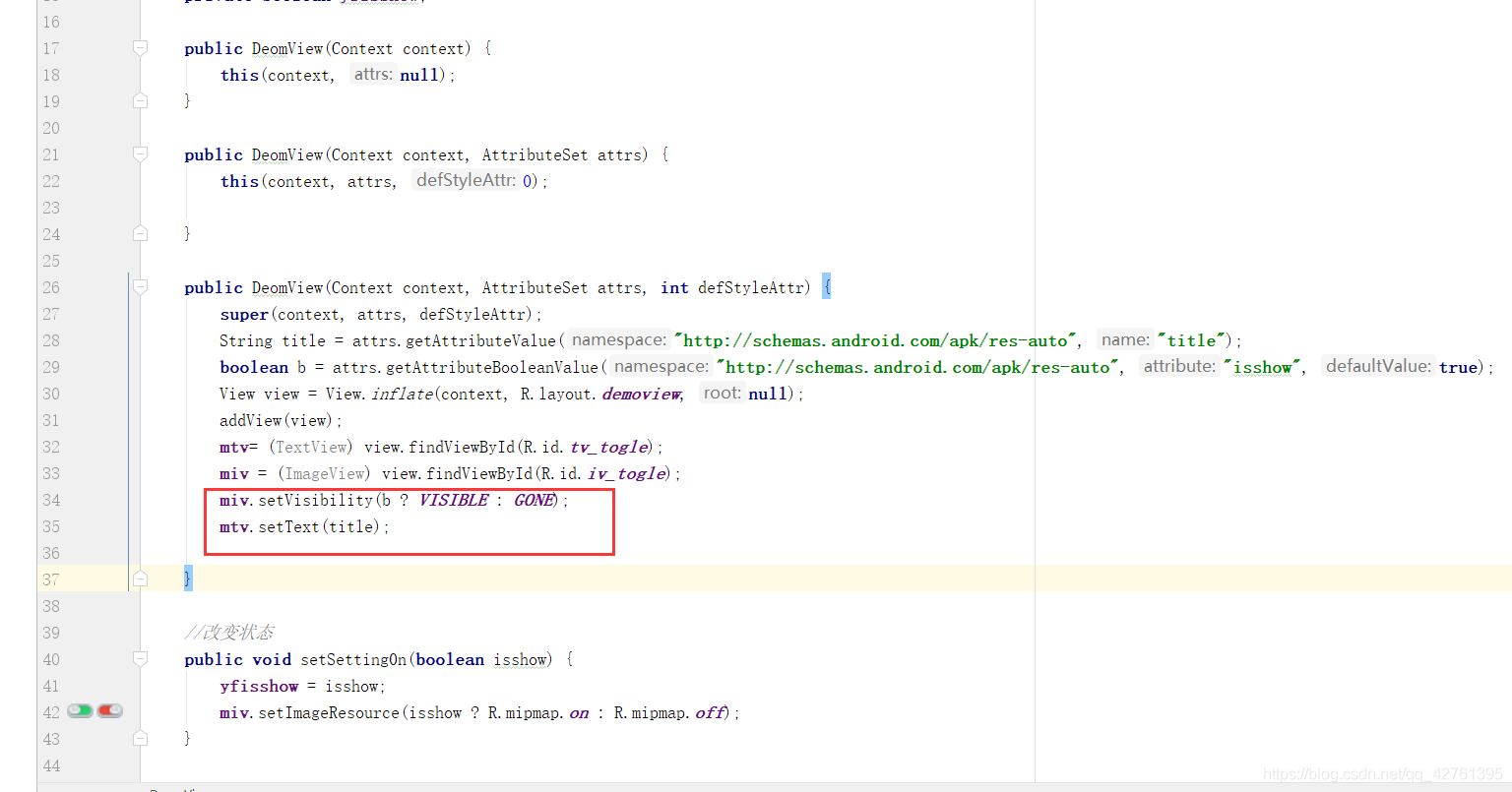The image size is (1512, 792).
Task: Click the R.layout.demoview resource reference
Action: (640, 393)
